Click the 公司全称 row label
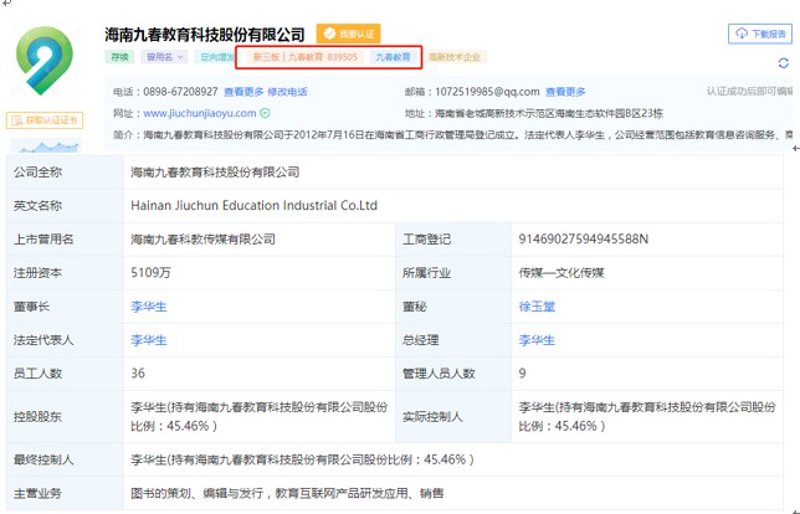 (x=38, y=172)
